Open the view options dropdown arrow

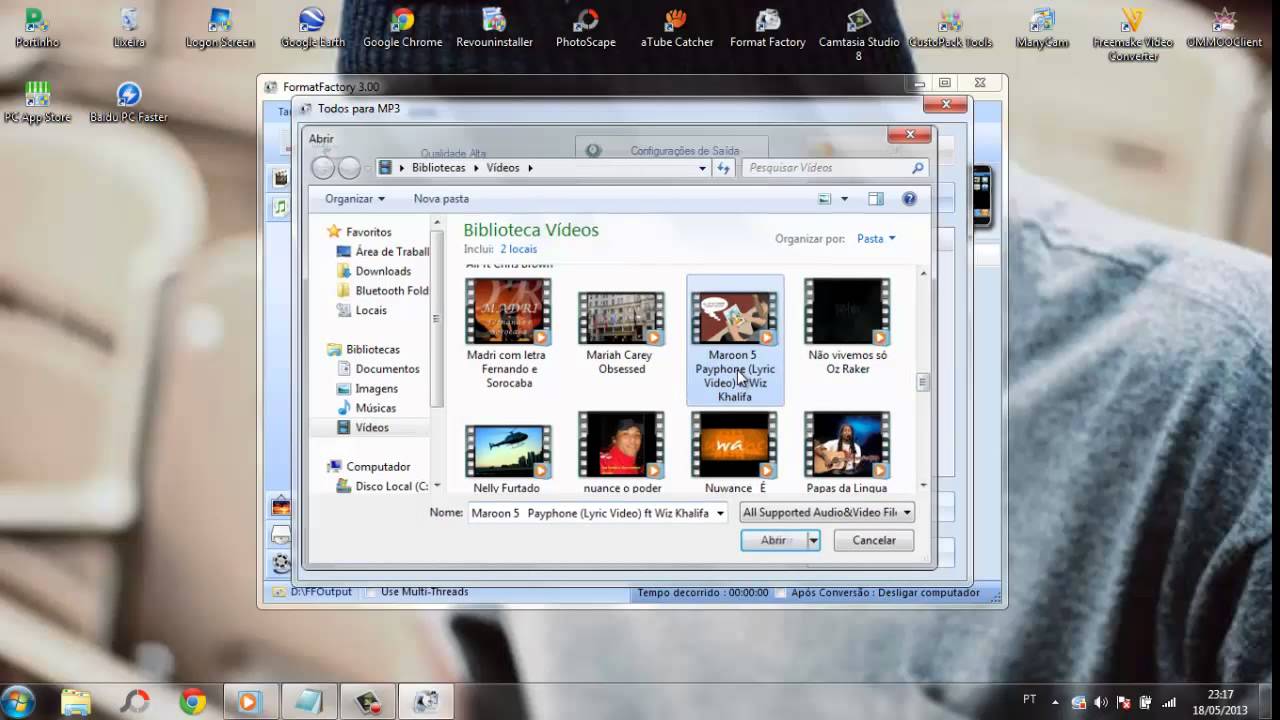(x=844, y=199)
